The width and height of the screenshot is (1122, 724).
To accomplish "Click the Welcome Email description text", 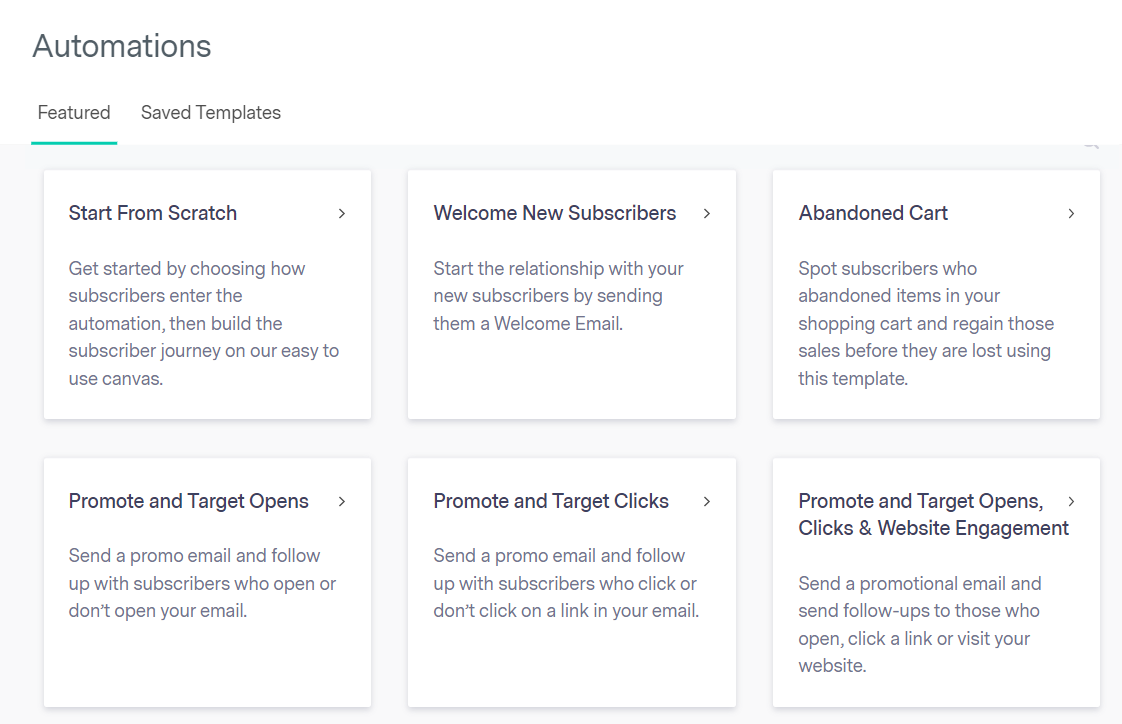I will (558, 296).
